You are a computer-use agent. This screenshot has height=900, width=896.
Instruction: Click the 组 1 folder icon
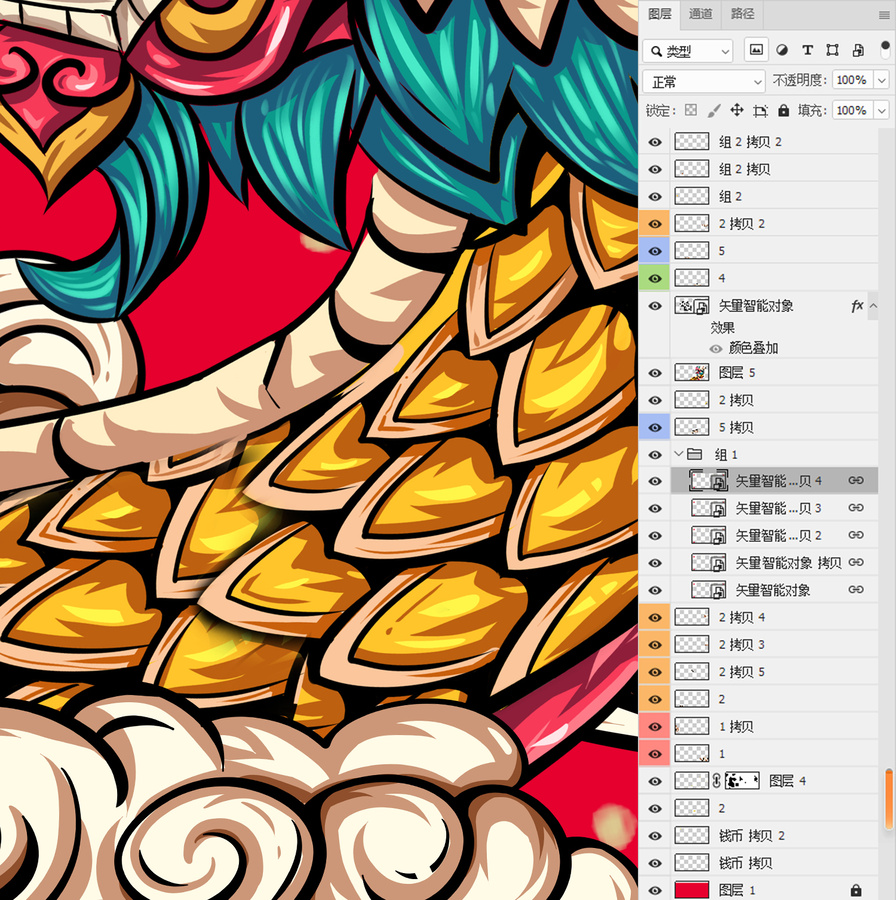pyautogui.click(x=695, y=455)
